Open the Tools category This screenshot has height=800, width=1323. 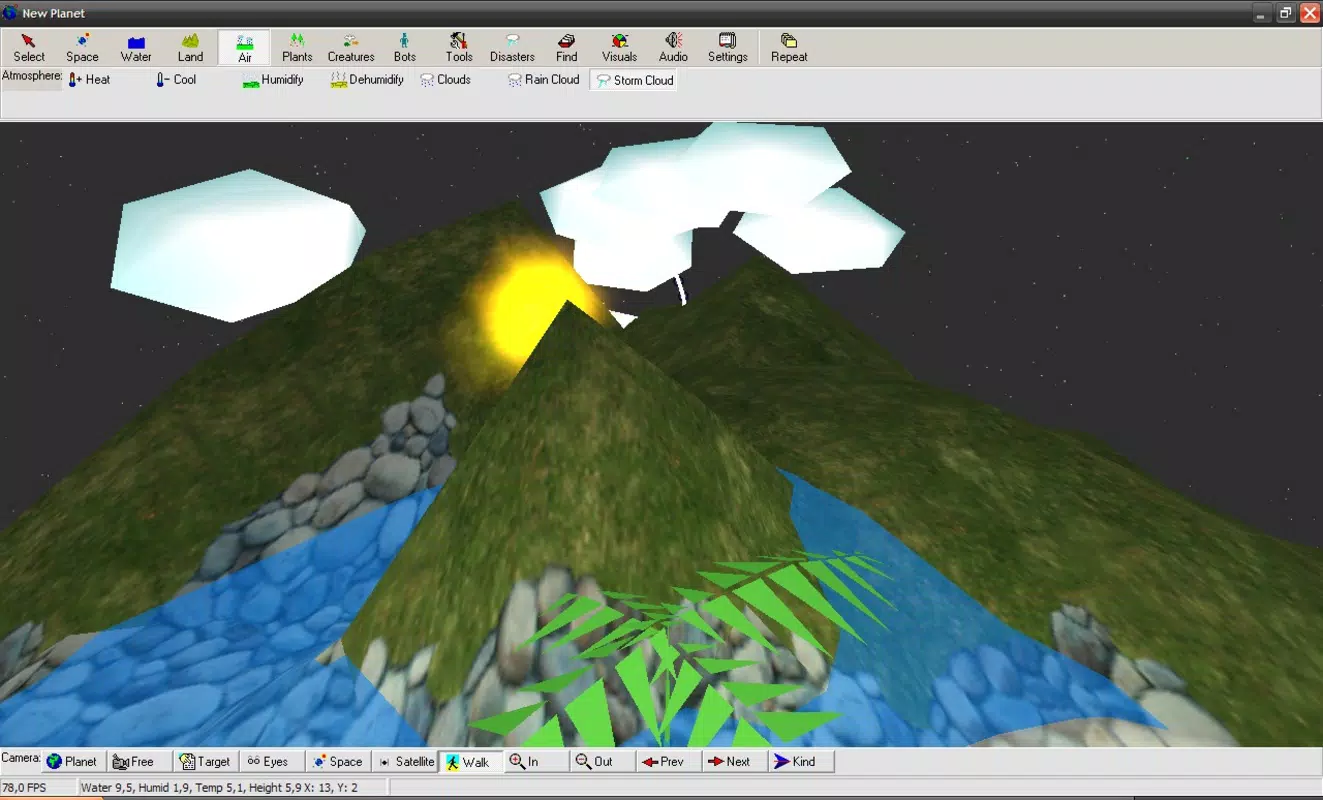459,48
